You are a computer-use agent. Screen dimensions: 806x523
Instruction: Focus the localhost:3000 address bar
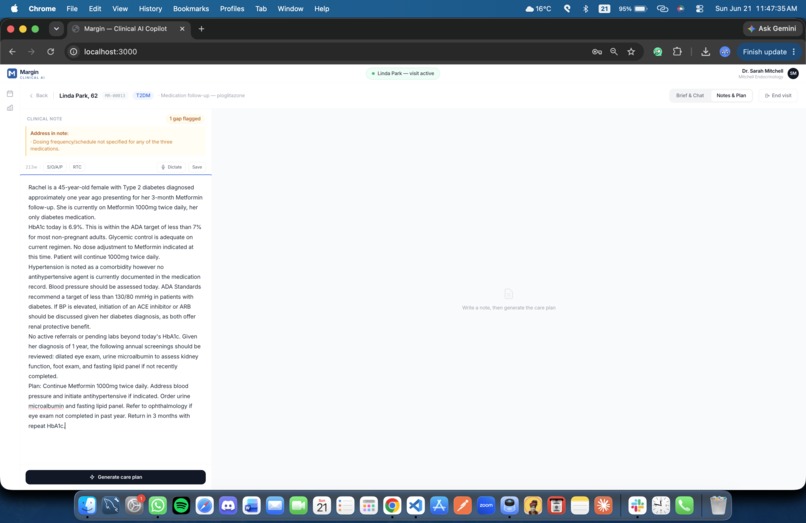(329, 52)
